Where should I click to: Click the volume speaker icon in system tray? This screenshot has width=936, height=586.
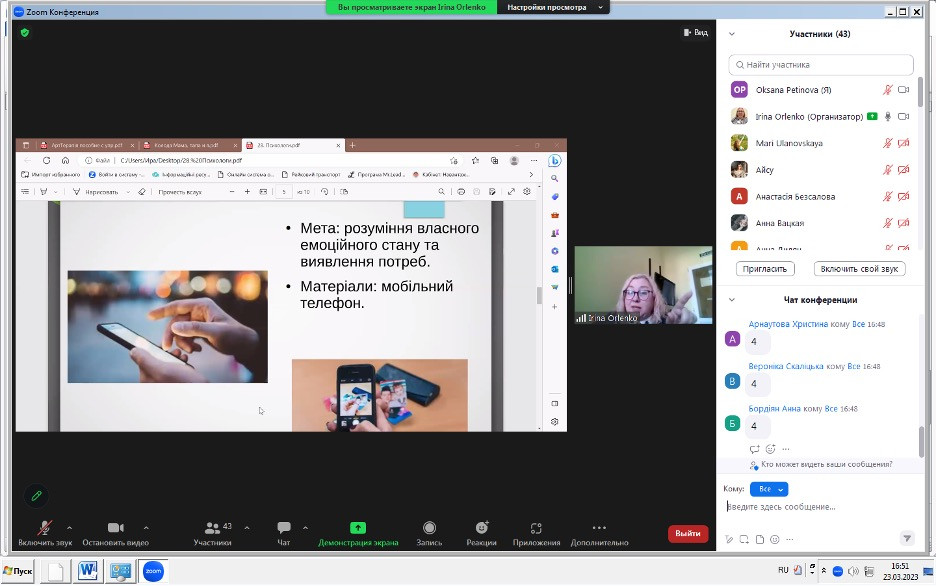click(x=854, y=571)
